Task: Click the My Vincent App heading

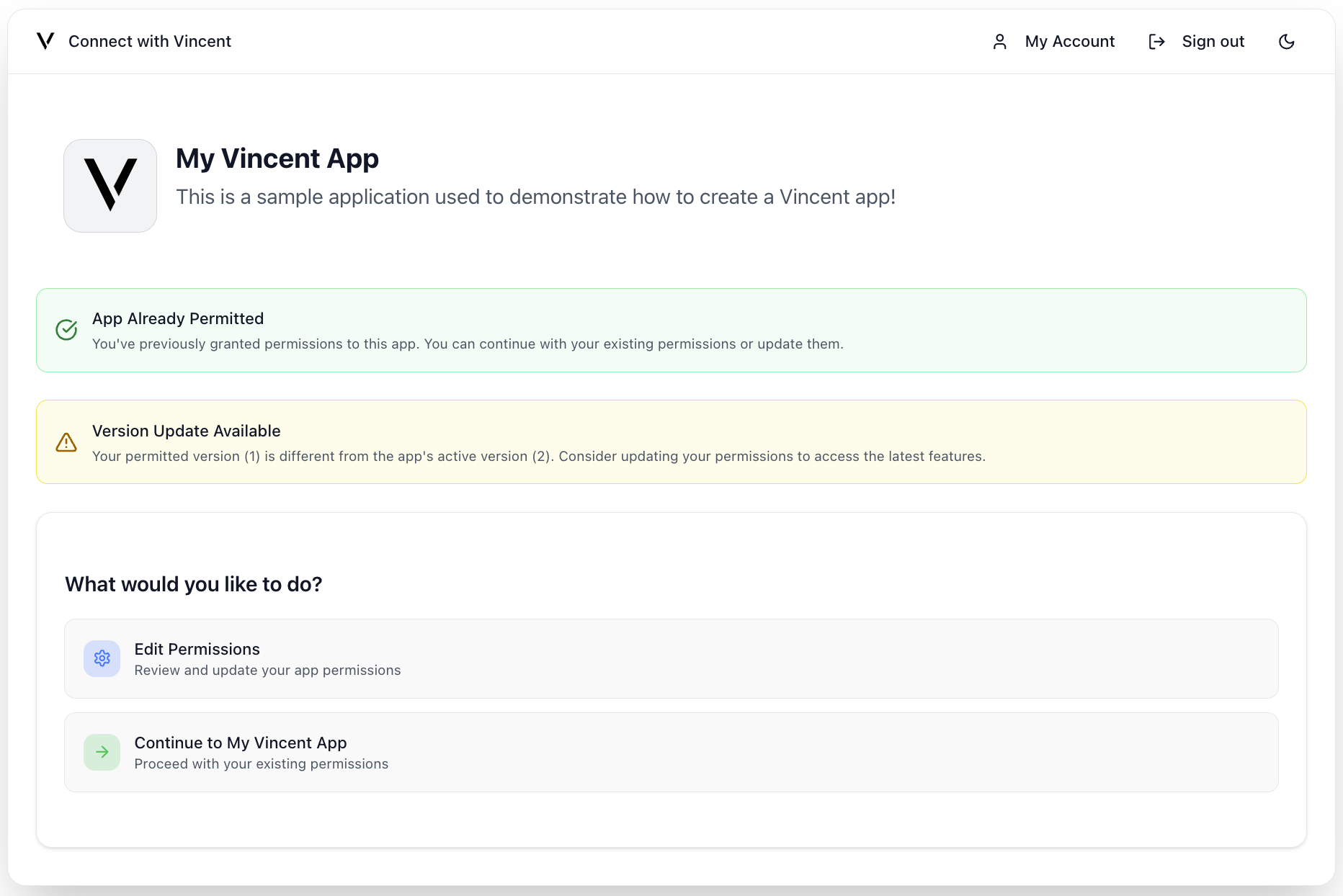Action: (277, 158)
